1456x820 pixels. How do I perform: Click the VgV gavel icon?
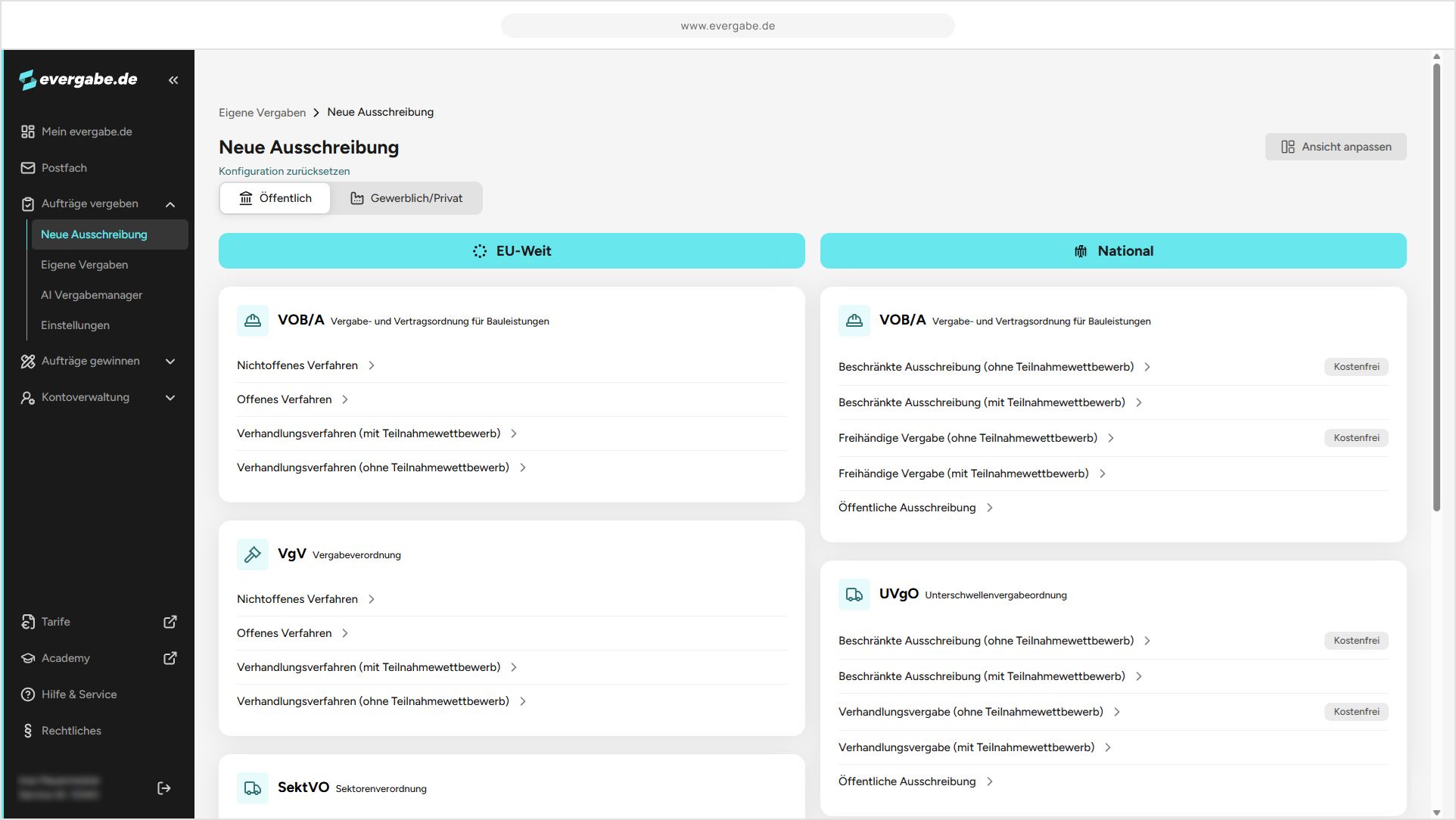point(253,554)
